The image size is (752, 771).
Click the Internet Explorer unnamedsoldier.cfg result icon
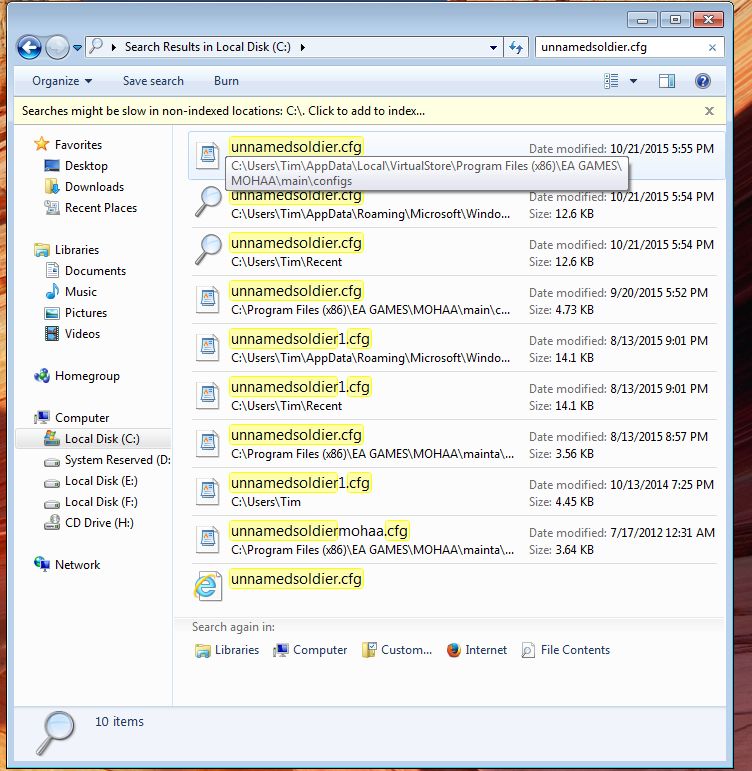tap(207, 587)
